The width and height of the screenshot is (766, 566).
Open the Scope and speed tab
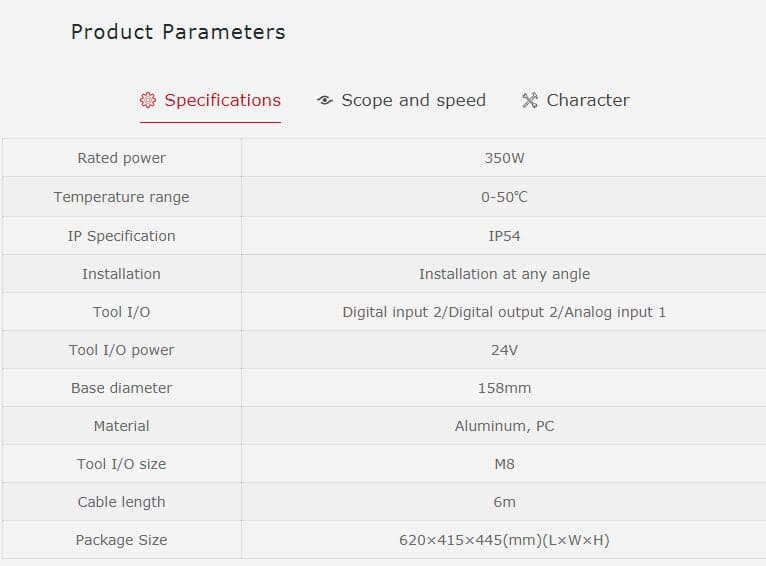413,100
